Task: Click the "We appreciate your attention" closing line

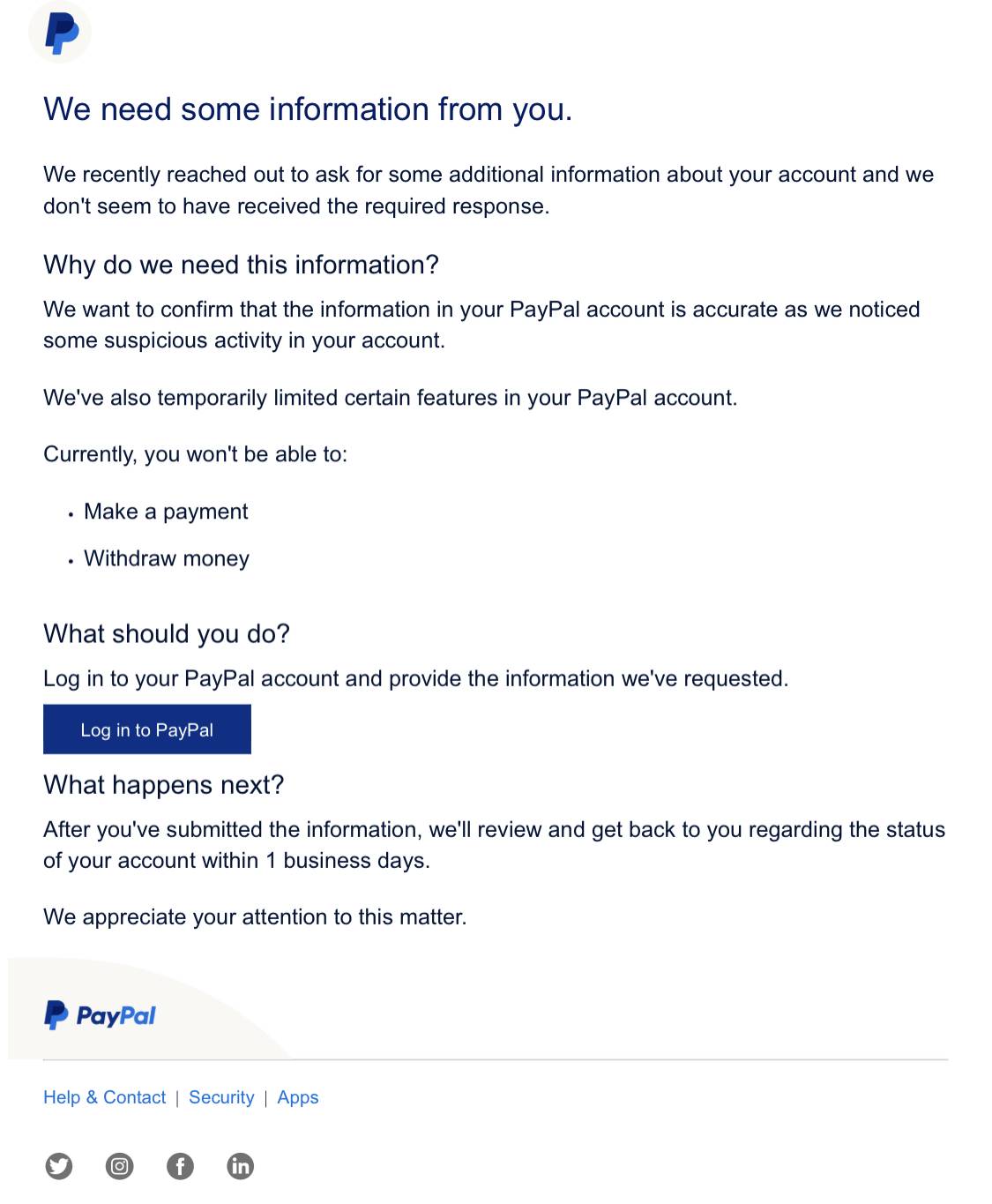Action: [255, 917]
